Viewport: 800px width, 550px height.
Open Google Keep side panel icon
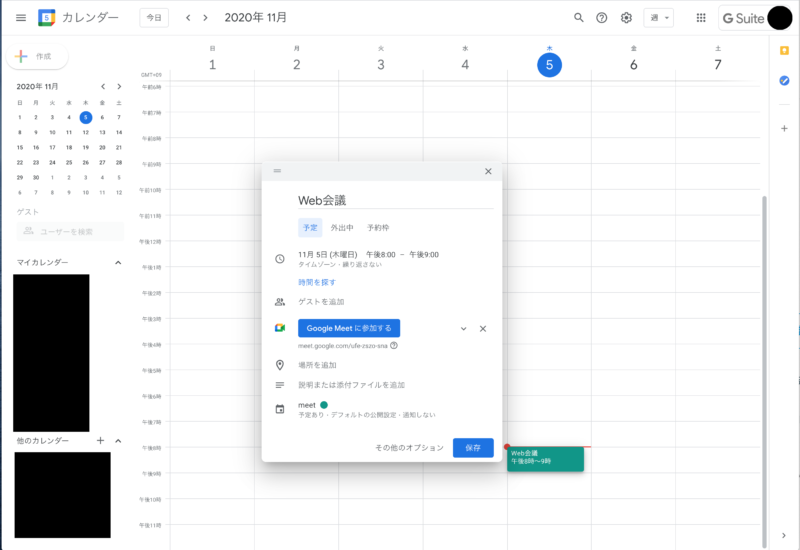(x=784, y=51)
